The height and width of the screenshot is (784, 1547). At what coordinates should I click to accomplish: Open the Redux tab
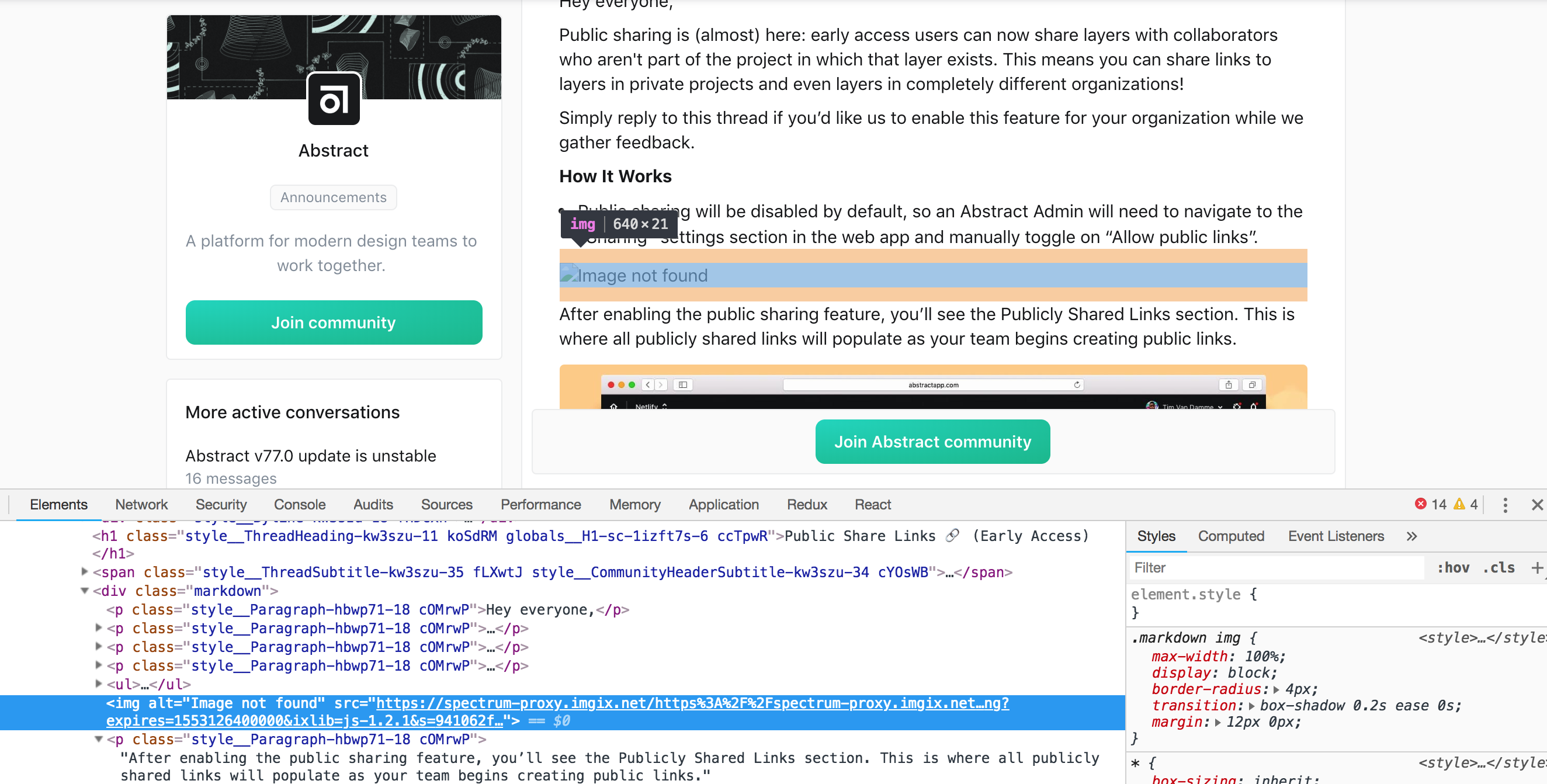click(x=807, y=505)
